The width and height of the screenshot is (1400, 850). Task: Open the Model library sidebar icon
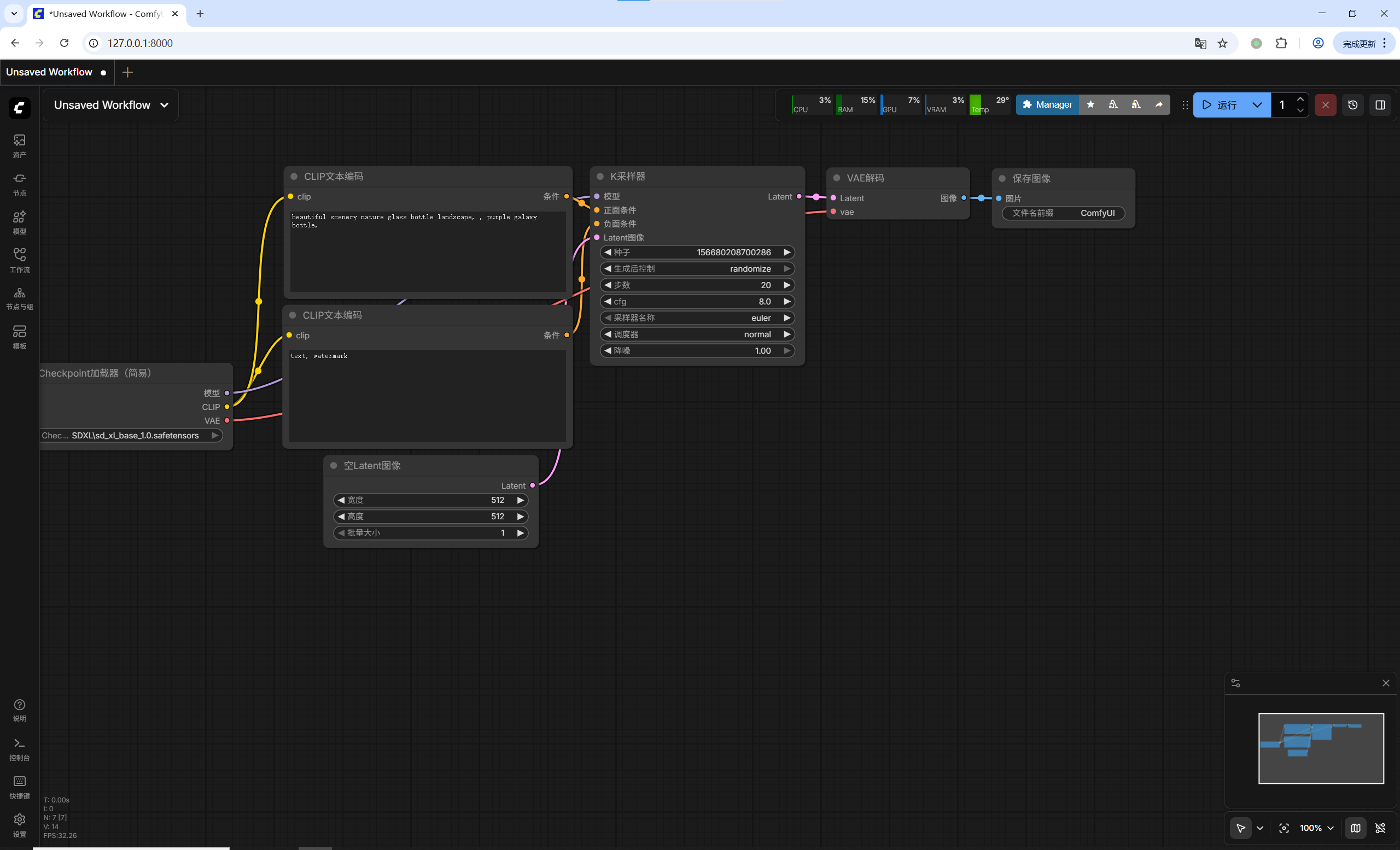click(19, 222)
